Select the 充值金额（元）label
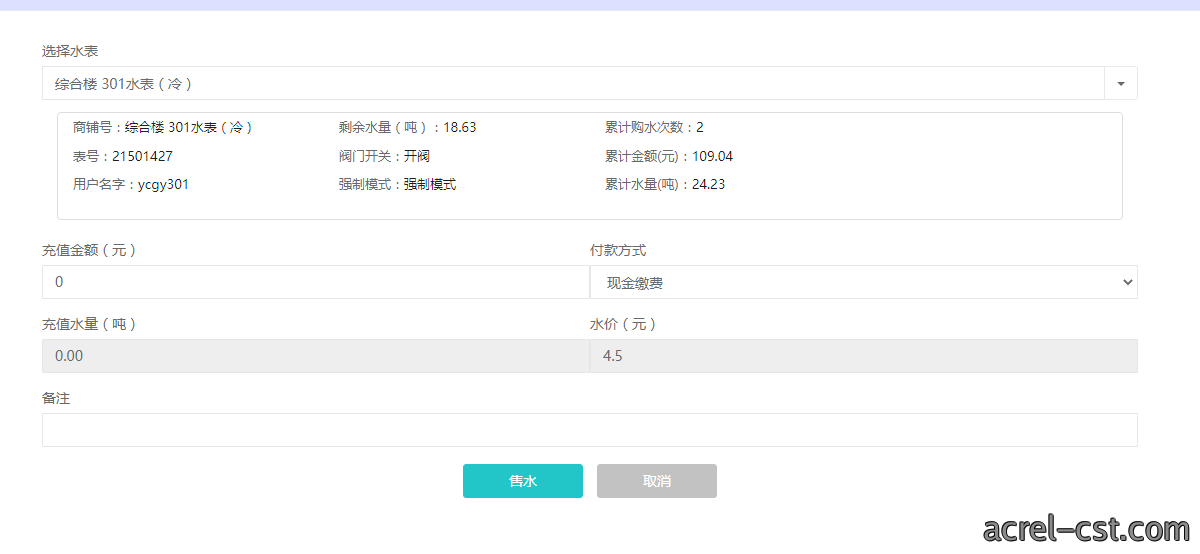This screenshot has width=1200, height=554. click(x=89, y=251)
